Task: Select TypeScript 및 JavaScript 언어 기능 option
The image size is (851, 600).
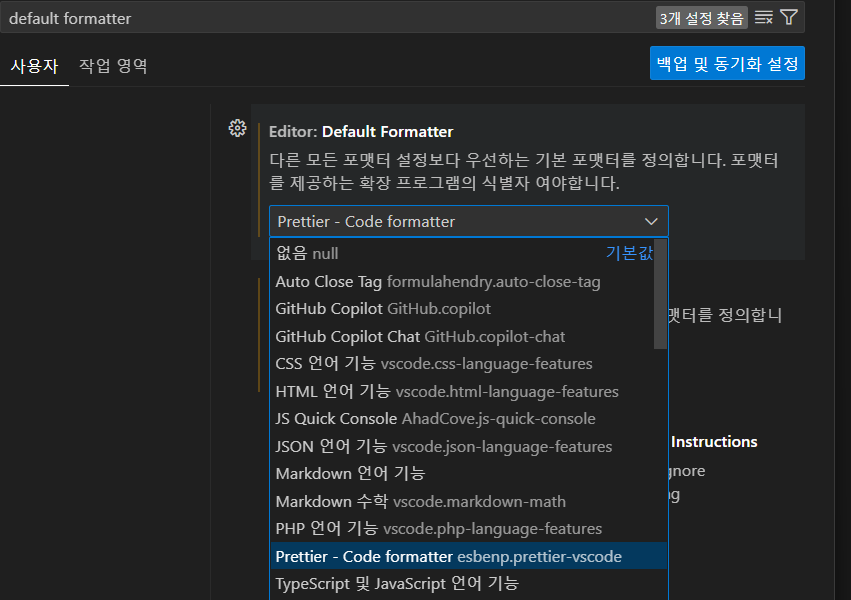Action: click(x=469, y=584)
